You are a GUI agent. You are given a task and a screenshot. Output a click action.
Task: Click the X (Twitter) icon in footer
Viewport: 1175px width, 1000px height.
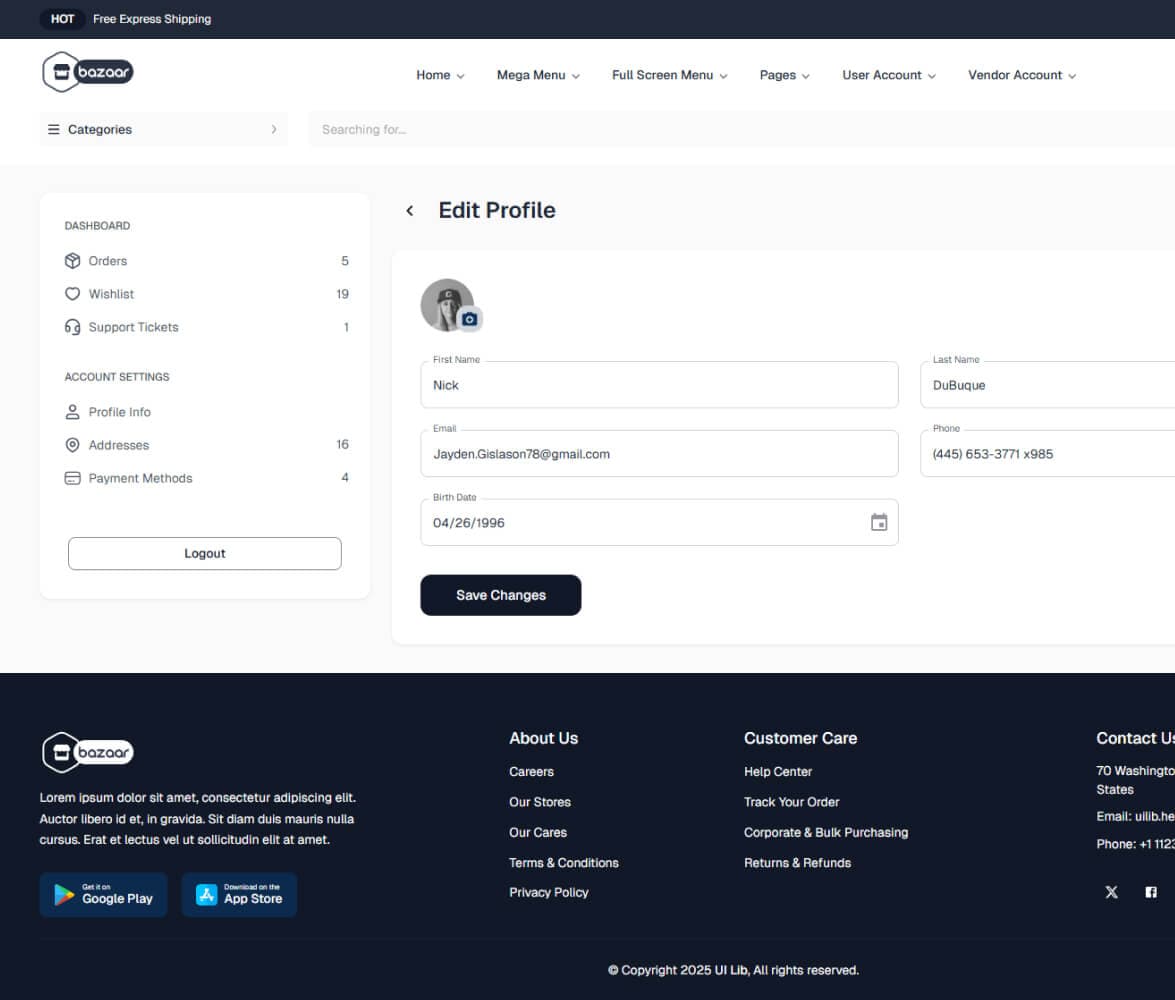click(1111, 891)
